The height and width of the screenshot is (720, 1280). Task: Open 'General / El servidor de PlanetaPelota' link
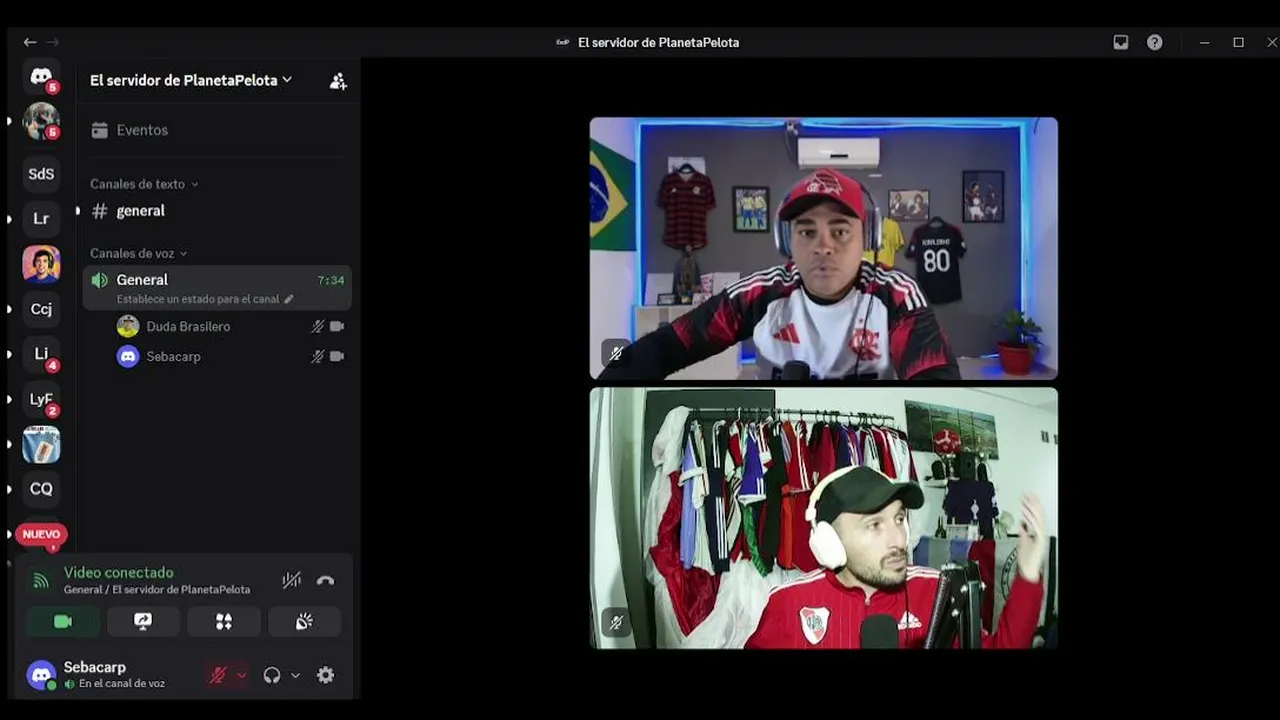coord(157,590)
